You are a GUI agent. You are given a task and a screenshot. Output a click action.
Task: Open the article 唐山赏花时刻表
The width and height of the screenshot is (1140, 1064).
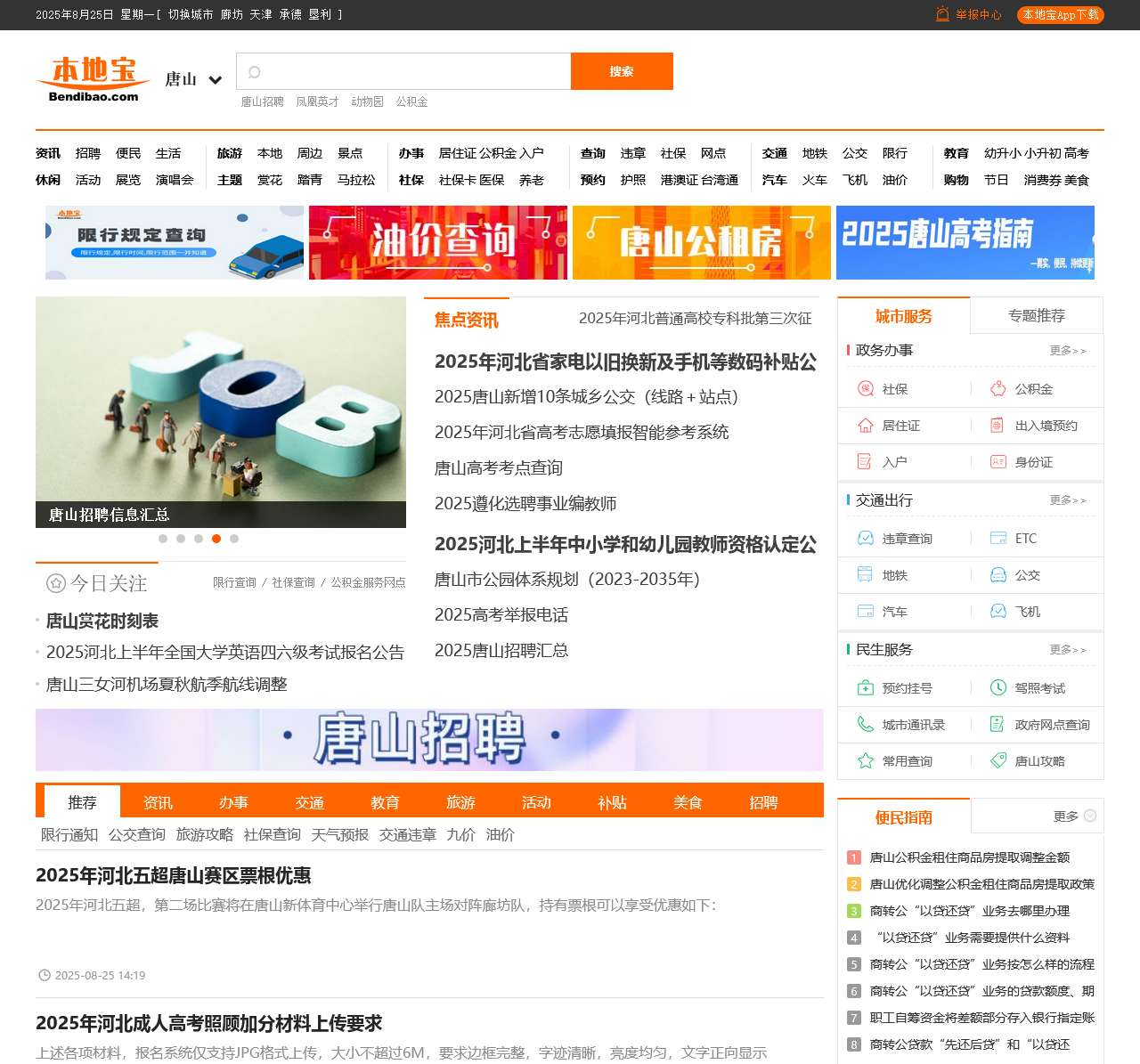[102, 621]
